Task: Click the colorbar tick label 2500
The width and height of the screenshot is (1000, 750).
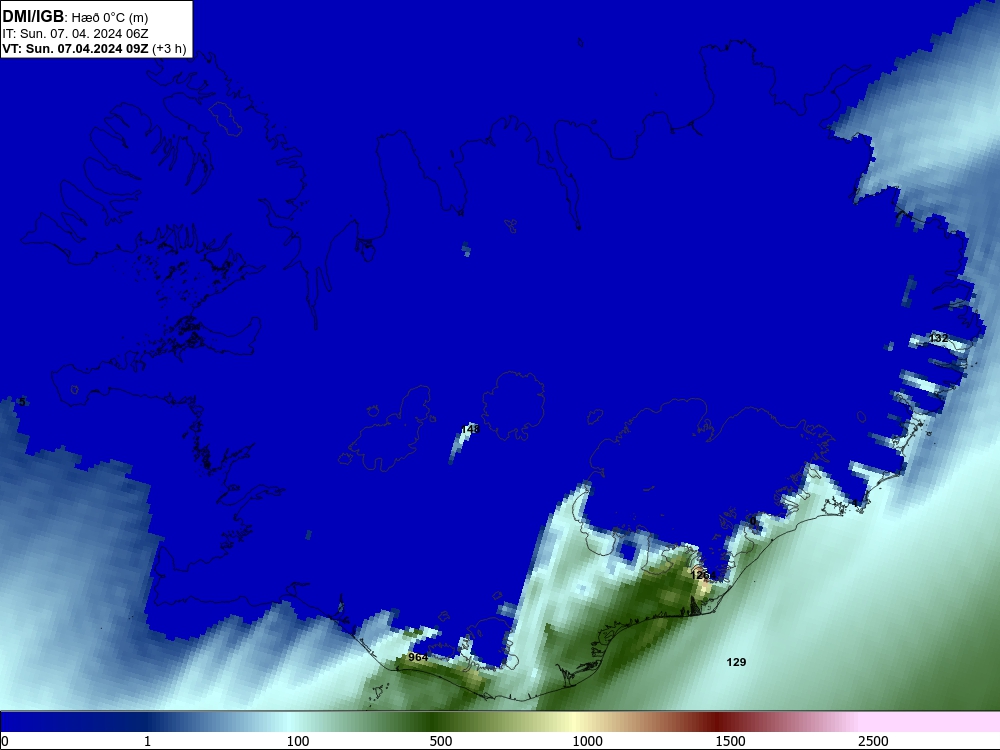Action: pyautogui.click(x=873, y=741)
